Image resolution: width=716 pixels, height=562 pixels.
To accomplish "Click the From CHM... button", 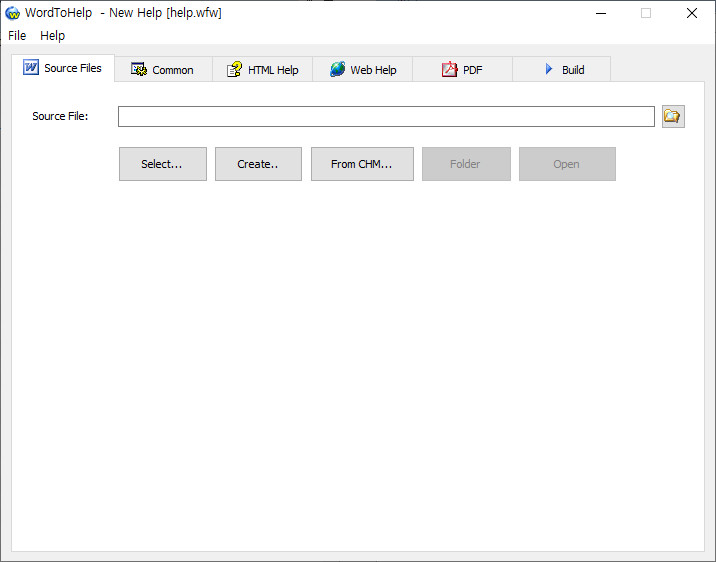I will click(x=363, y=164).
